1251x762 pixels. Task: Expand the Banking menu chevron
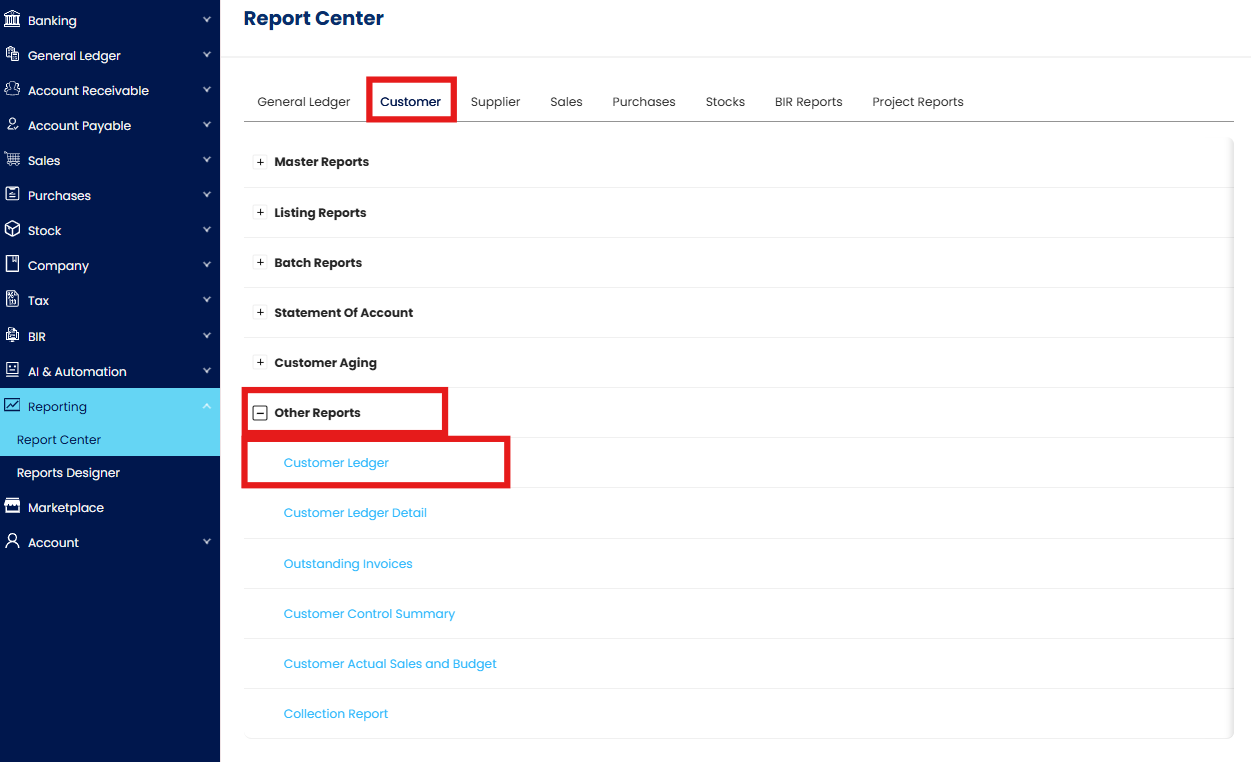206,20
